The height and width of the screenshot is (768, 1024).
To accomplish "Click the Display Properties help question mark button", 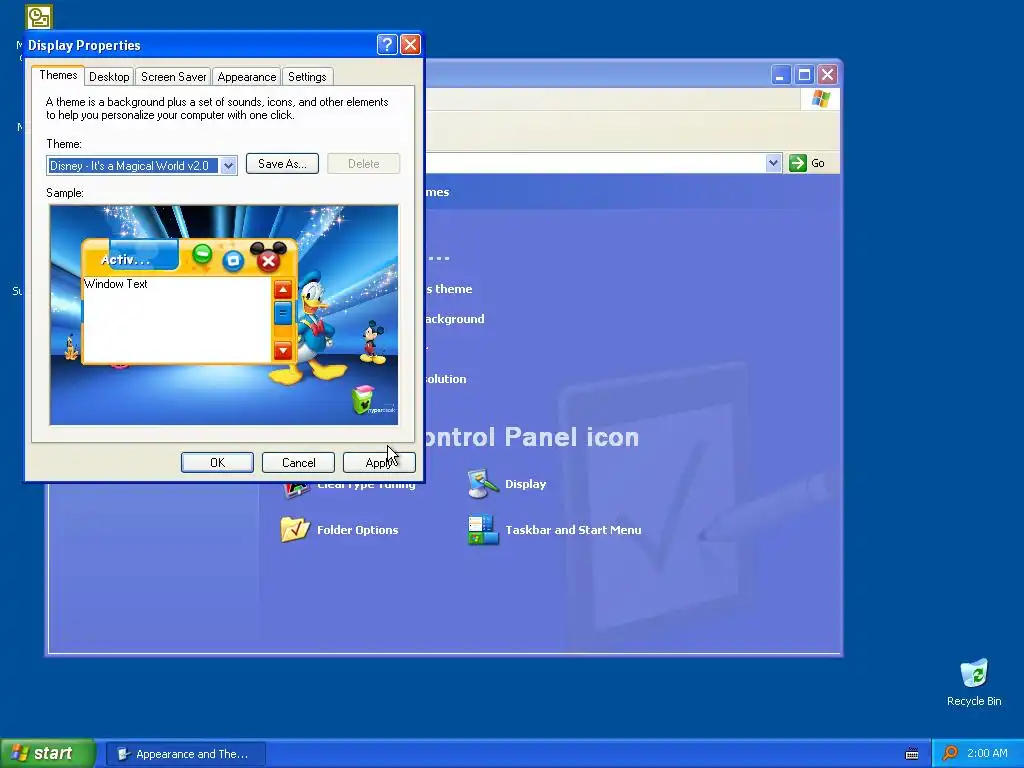I will coord(387,44).
